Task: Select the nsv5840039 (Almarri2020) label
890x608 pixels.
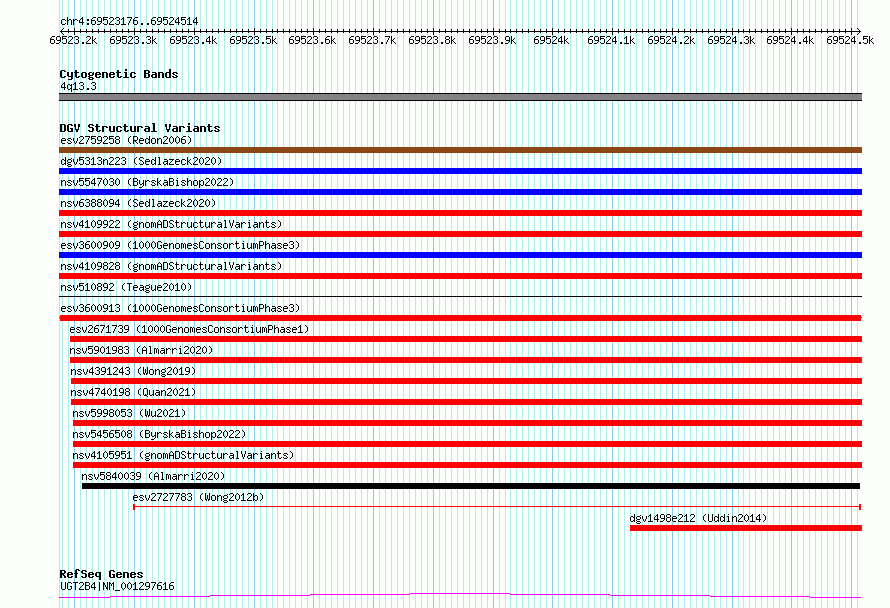Action: [x=153, y=476]
